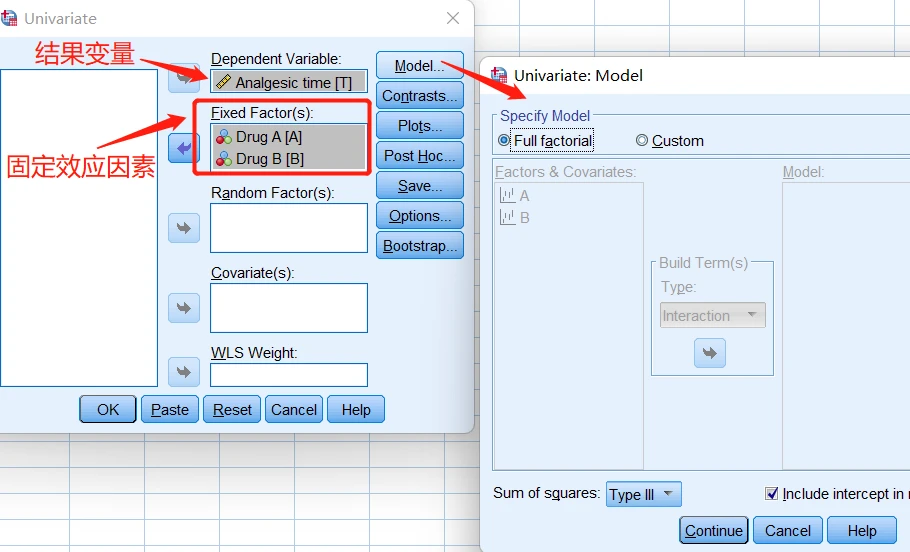Click the arrow beside WLS Weight field
The image size is (910, 552).
point(184,372)
